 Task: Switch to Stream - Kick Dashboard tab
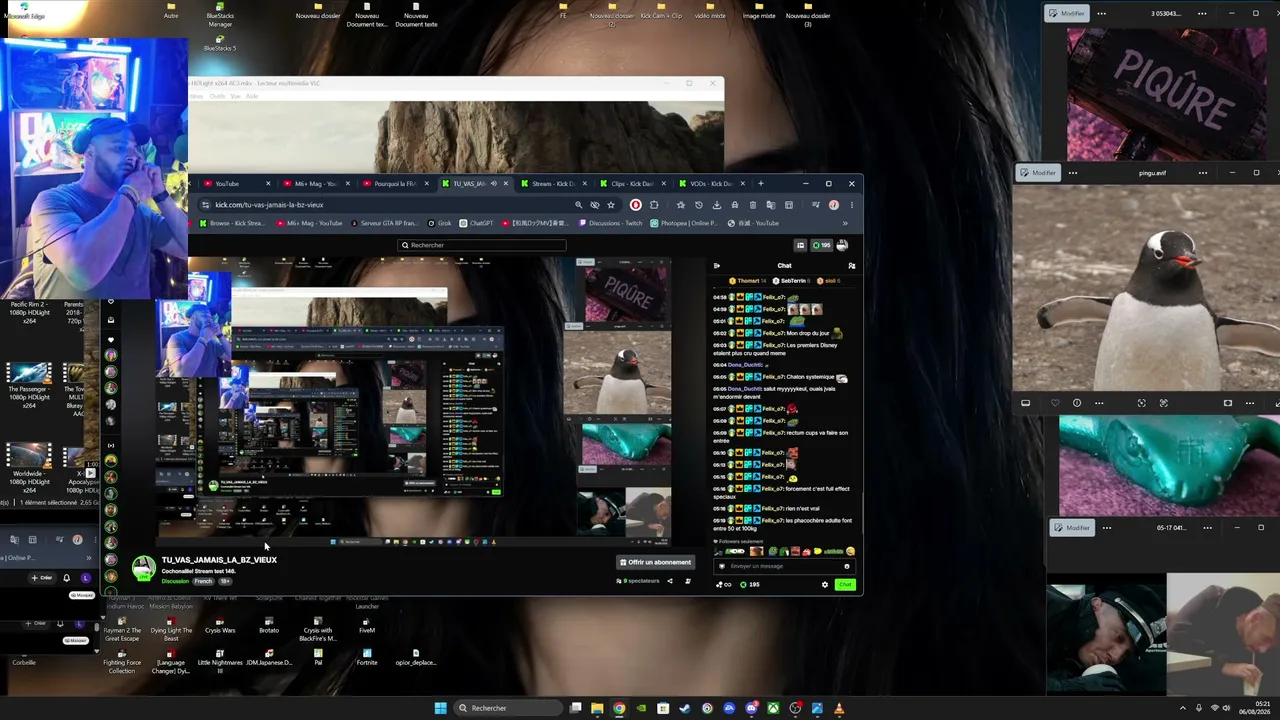(x=551, y=184)
